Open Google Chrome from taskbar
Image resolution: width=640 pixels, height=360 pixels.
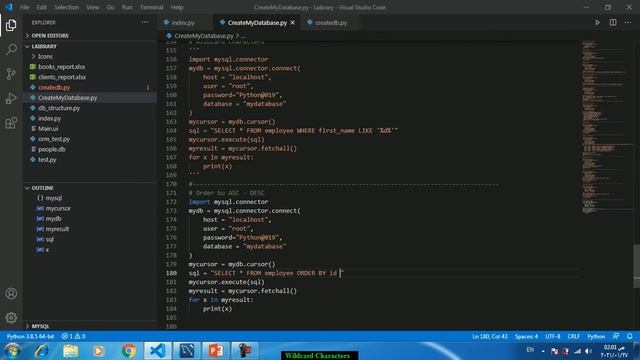pos(129,351)
